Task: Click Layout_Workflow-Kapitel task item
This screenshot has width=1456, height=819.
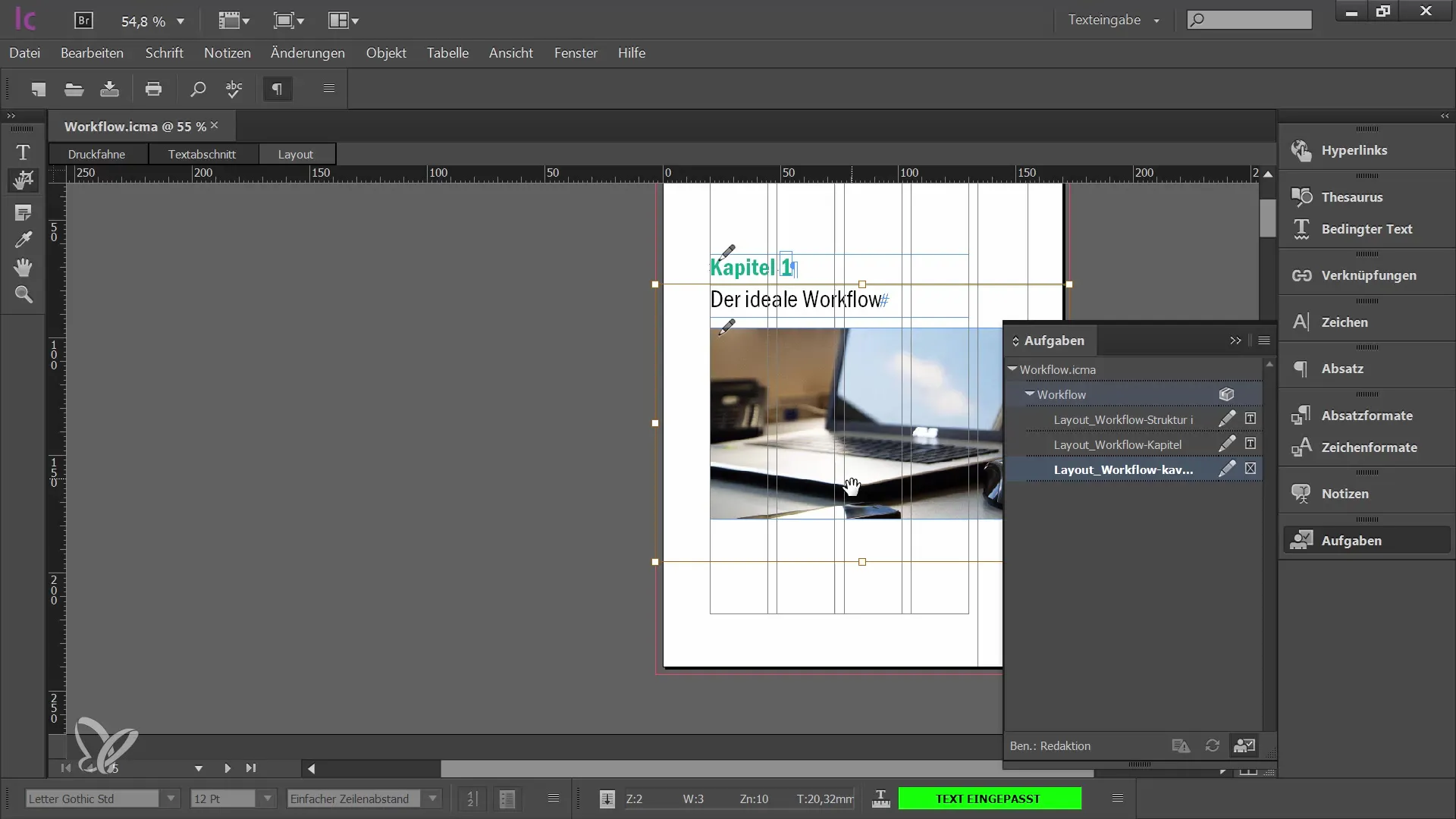Action: pos(1117,444)
